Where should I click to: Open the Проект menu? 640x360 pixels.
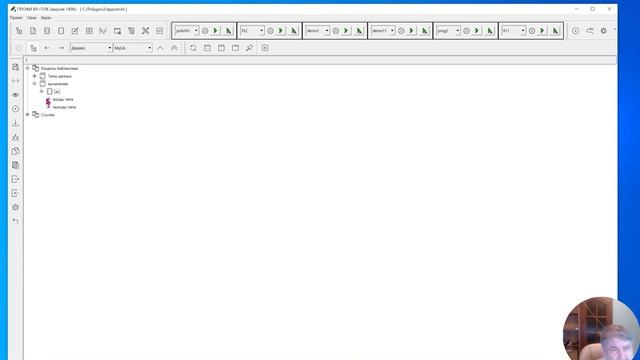tap(16, 18)
